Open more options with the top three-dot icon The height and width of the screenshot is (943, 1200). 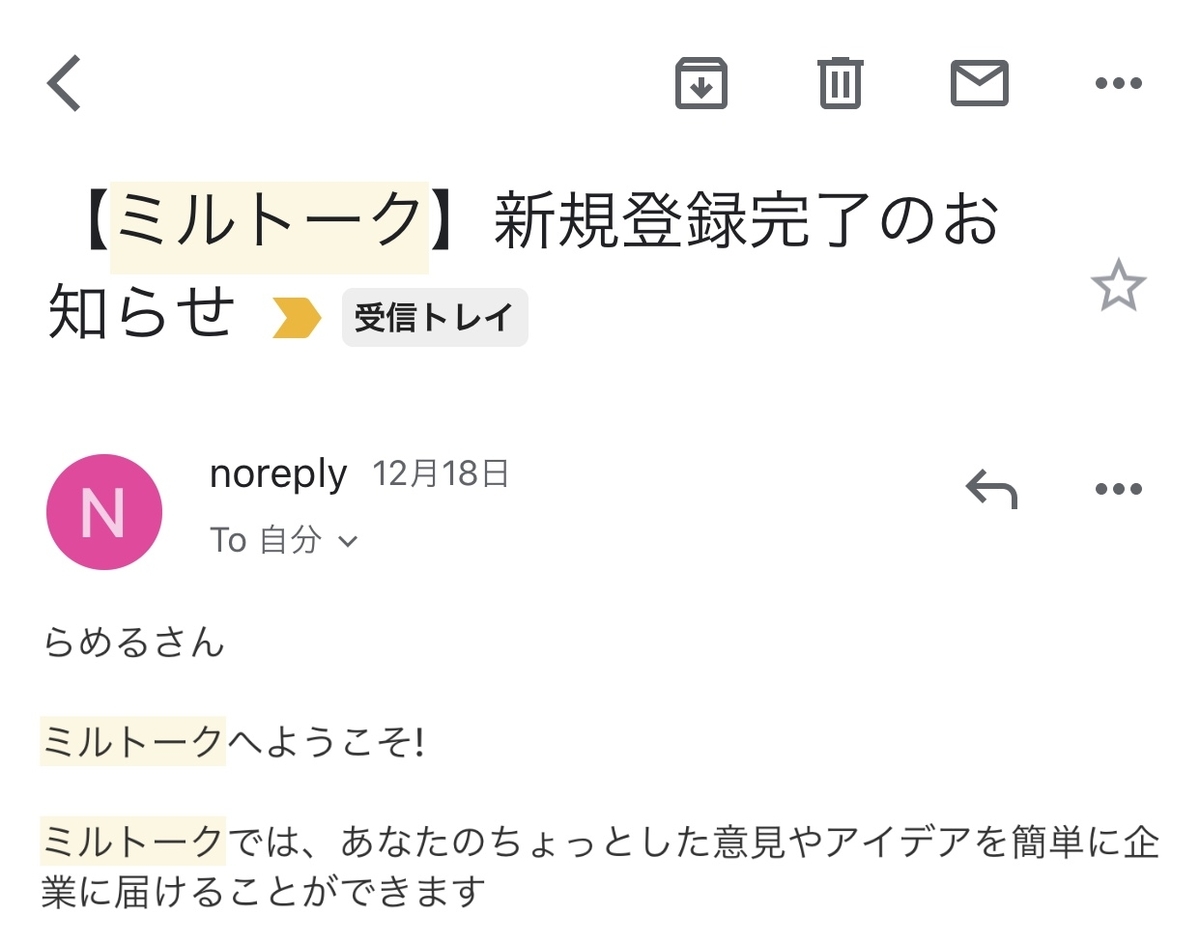click(x=1117, y=84)
